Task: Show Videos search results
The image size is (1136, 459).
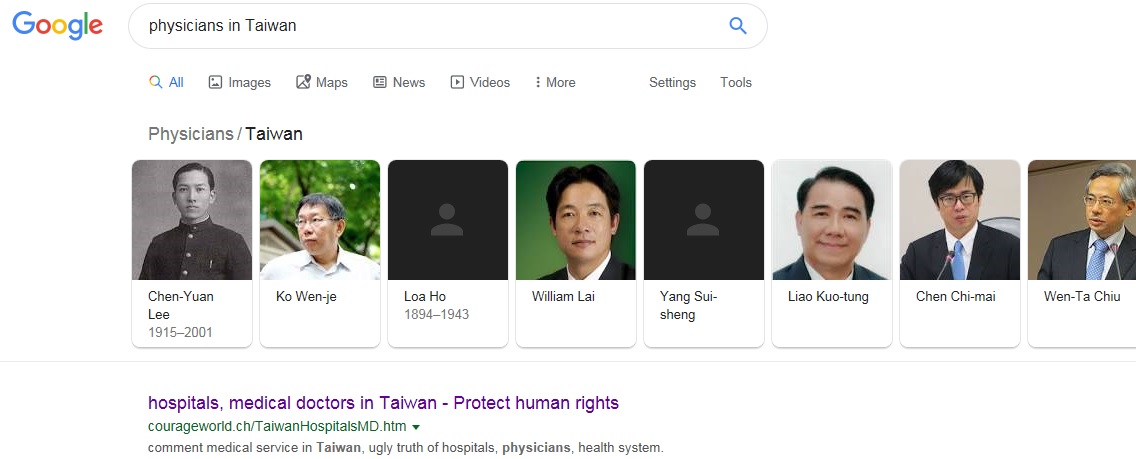Action: [480, 83]
